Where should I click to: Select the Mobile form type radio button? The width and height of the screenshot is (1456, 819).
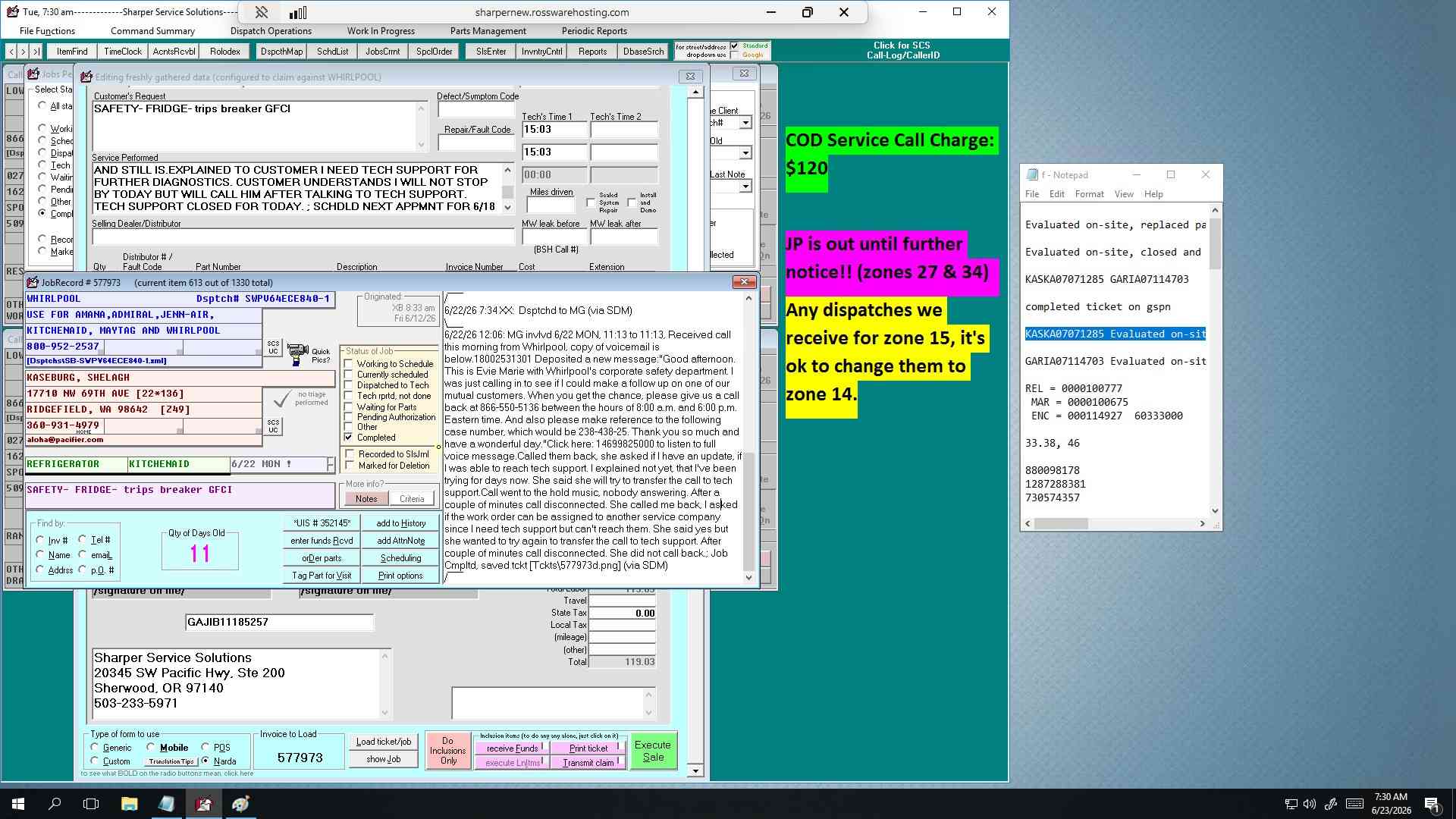click(x=151, y=748)
